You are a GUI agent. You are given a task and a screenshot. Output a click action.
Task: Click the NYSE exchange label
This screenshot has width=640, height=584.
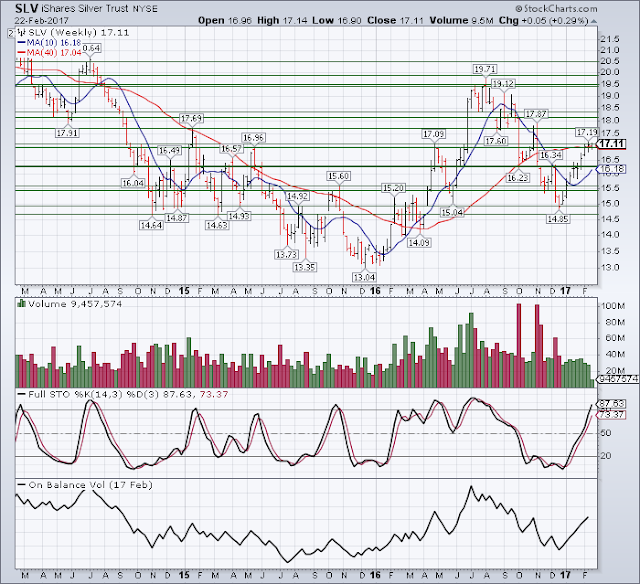145,9
